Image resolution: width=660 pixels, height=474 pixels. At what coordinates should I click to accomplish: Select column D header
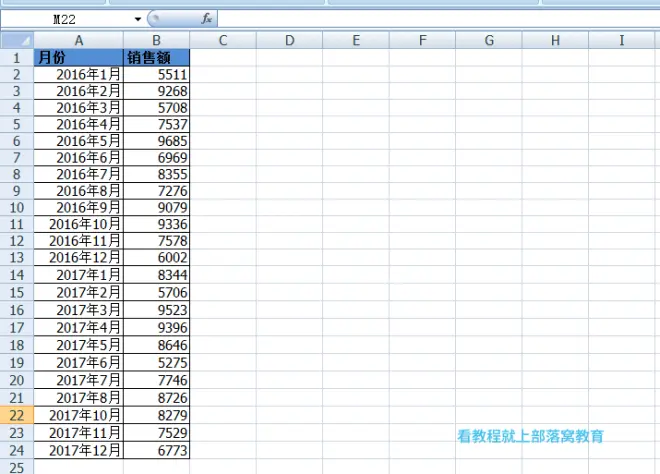290,40
